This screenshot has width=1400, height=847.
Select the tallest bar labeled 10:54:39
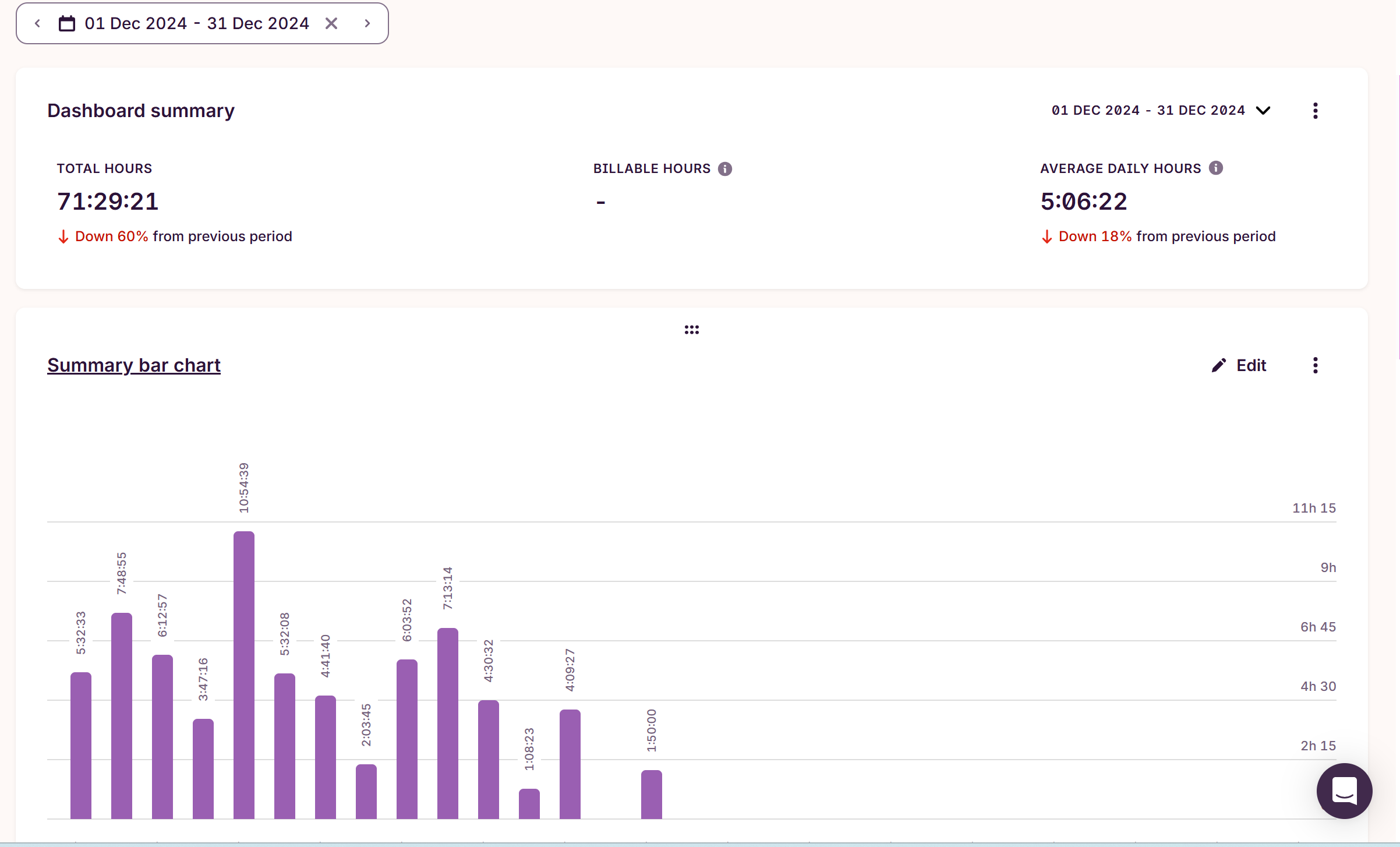244,675
